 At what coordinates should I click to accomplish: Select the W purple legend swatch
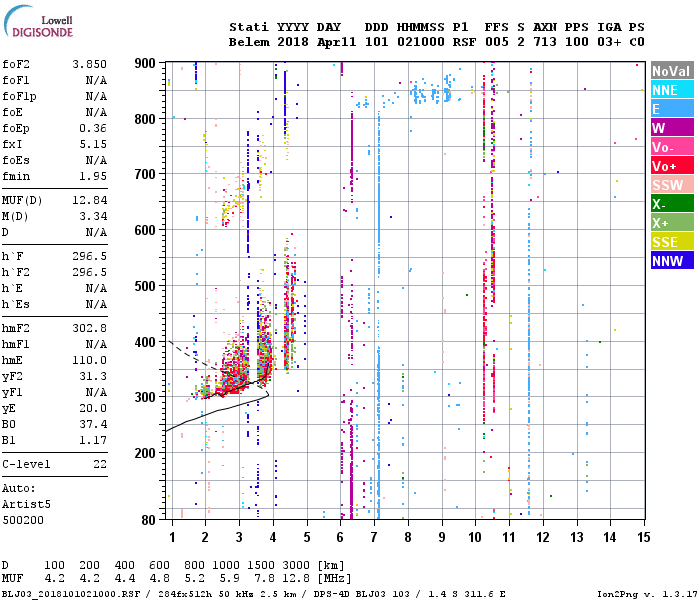click(672, 128)
